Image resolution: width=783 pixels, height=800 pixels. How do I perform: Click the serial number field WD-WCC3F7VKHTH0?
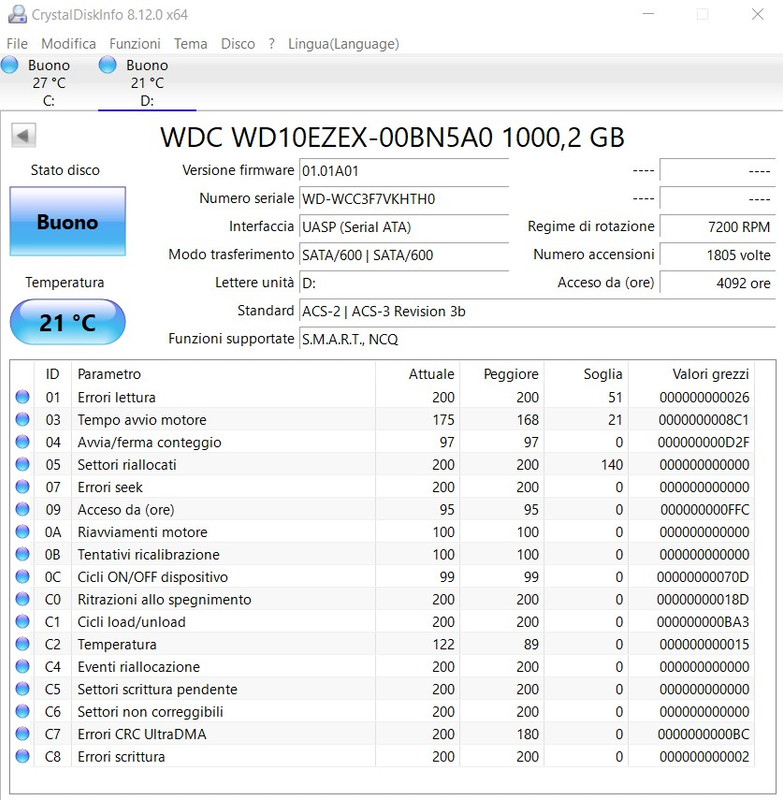[404, 198]
